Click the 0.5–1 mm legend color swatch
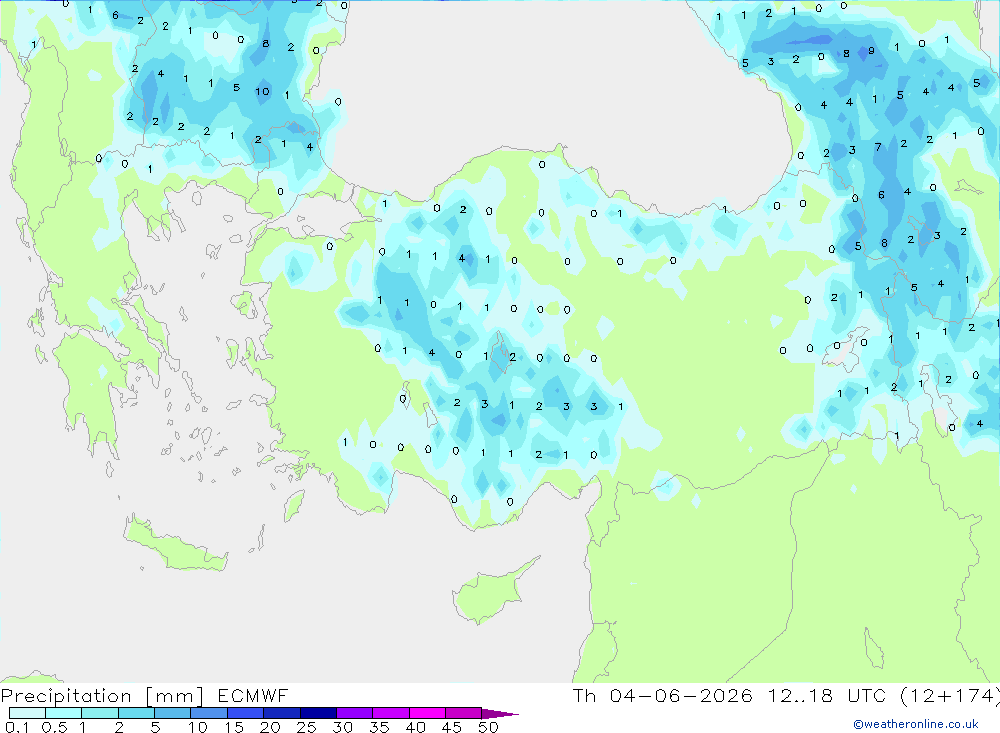The height and width of the screenshot is (733, 1000). pos(64,713)
